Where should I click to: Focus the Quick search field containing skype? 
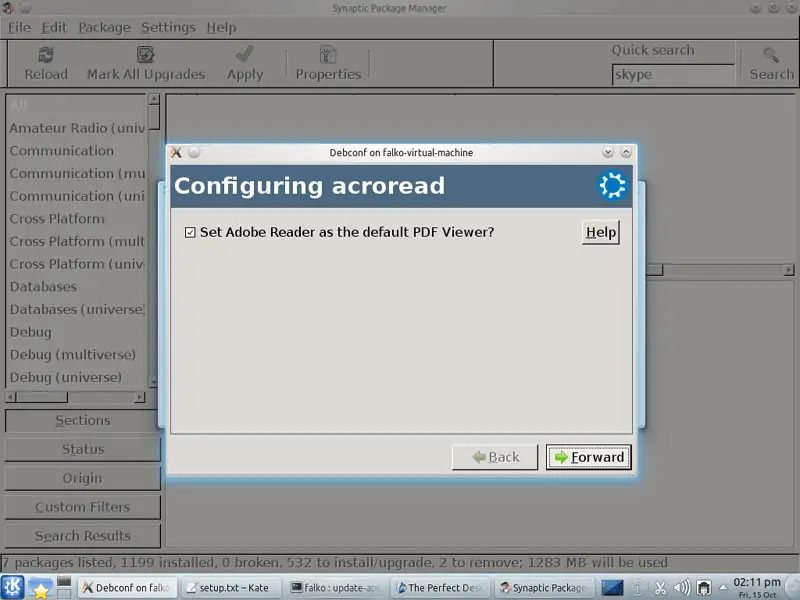point(672,75)
